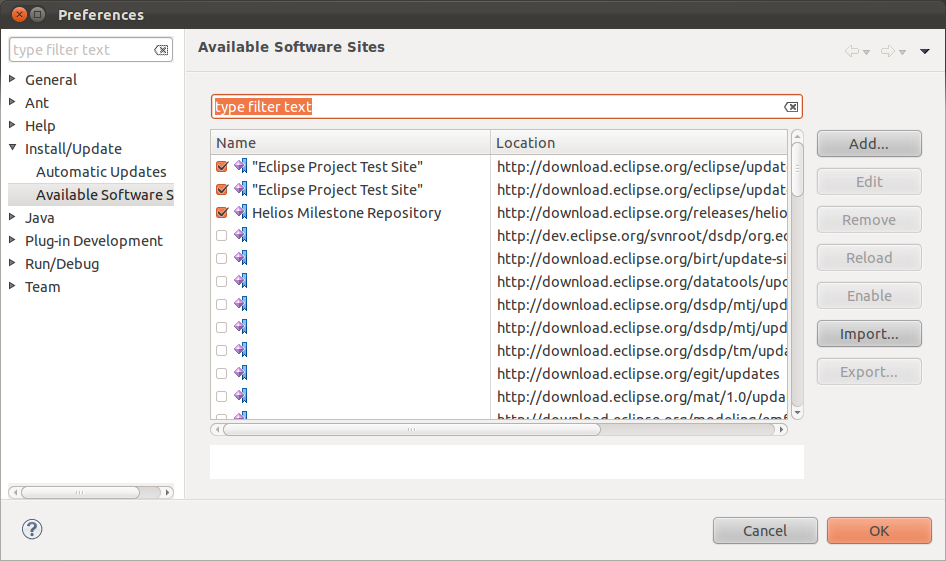
Task: Click the Export... button
Action: pos(869,372)
